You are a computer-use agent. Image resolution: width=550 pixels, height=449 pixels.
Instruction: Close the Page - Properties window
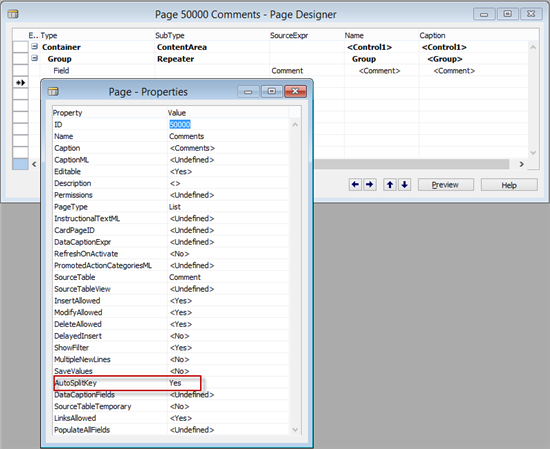tap(295, 91)
